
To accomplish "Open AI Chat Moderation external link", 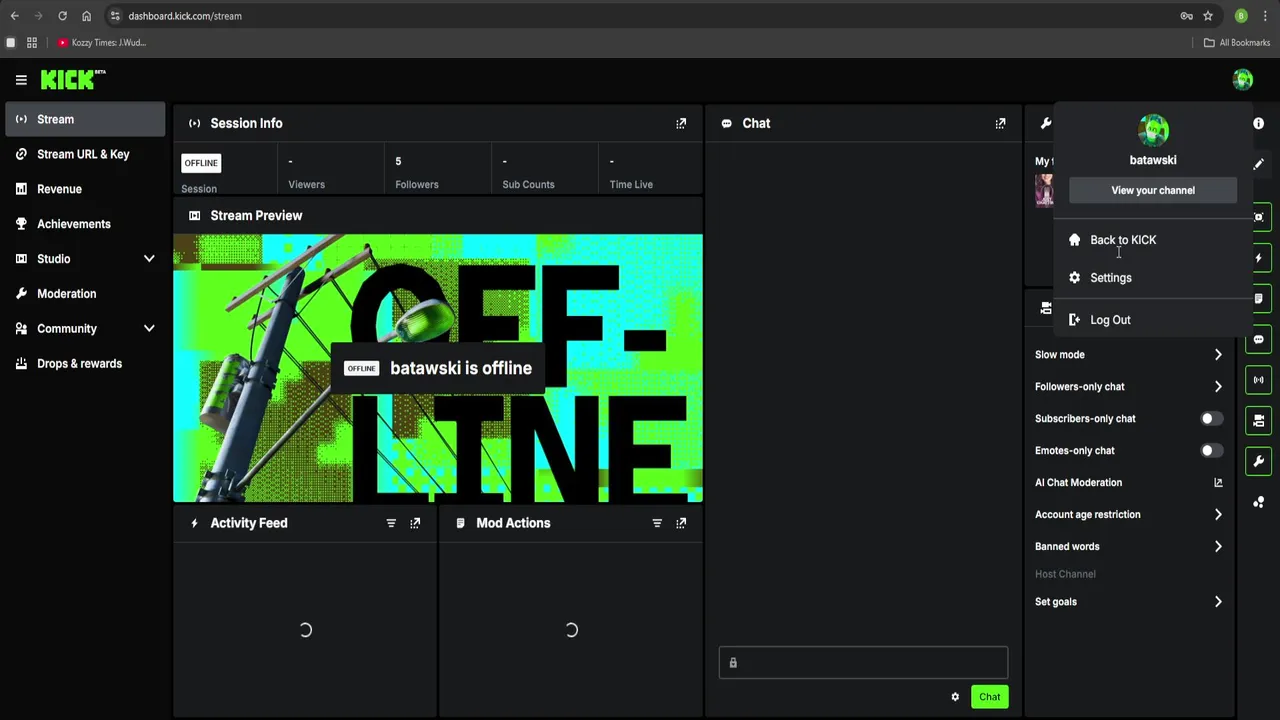I will click(x=1218, y=483).
